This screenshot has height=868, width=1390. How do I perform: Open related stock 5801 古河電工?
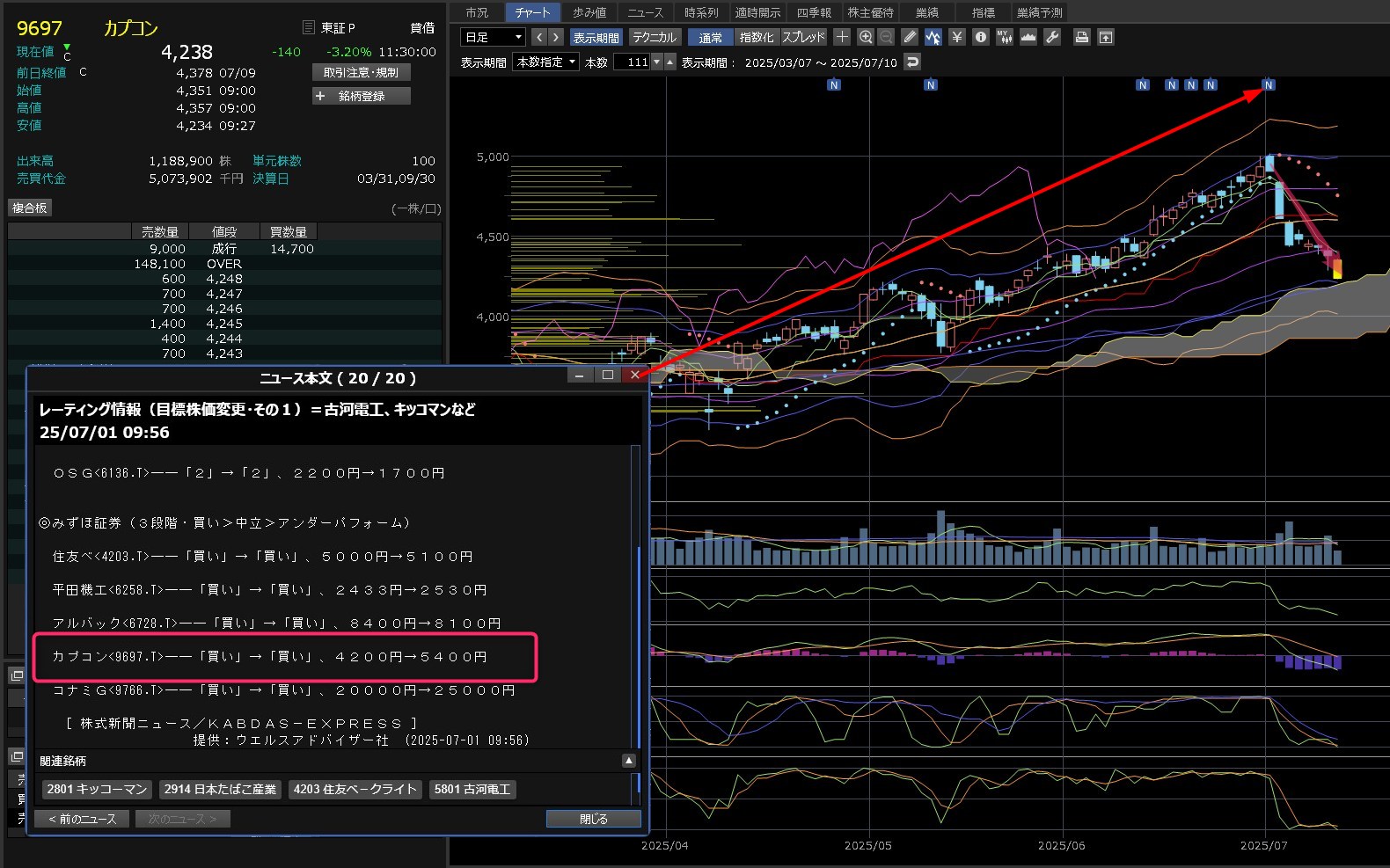472,789
